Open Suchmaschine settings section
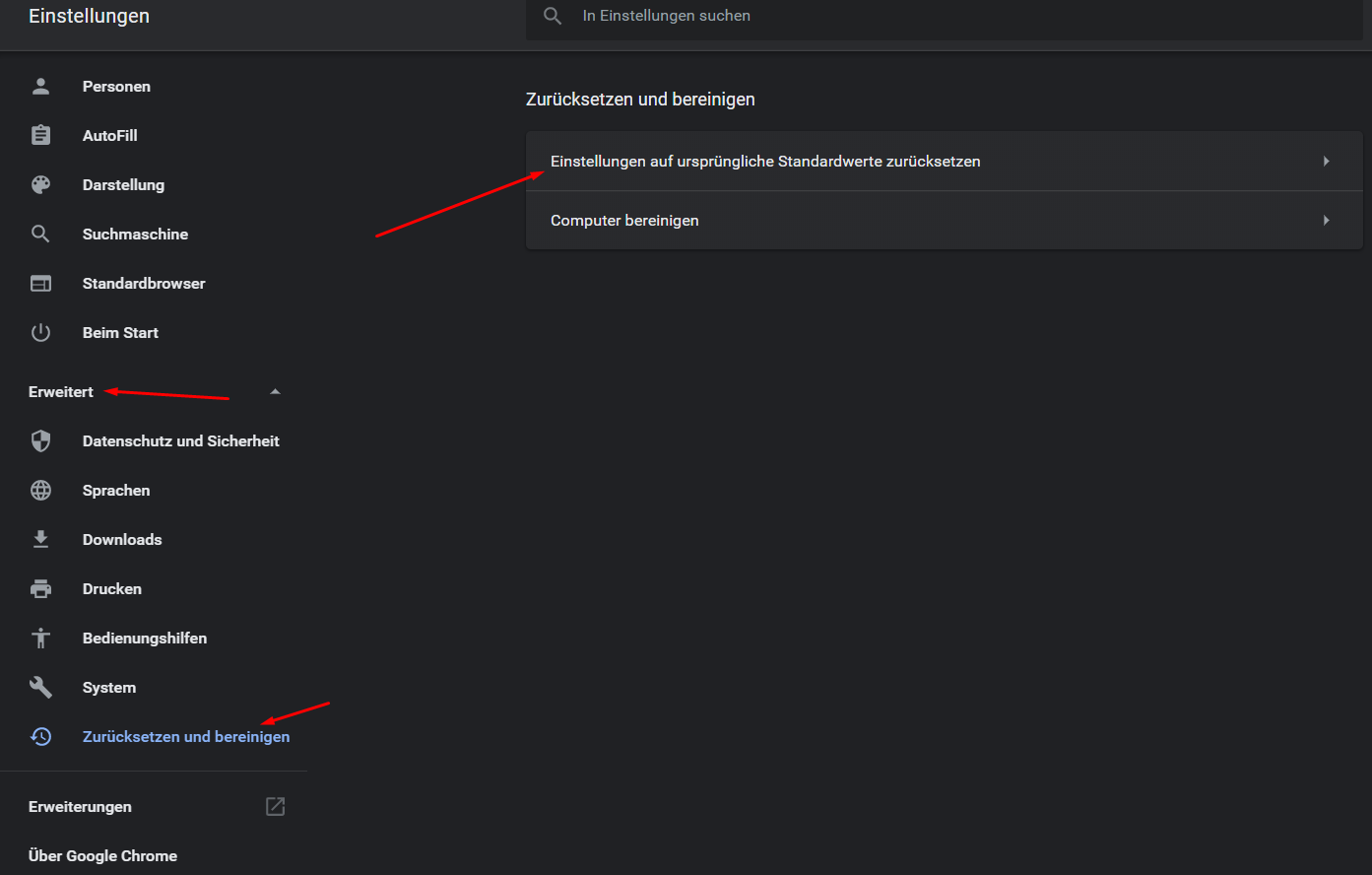 [x=135, y=234]
